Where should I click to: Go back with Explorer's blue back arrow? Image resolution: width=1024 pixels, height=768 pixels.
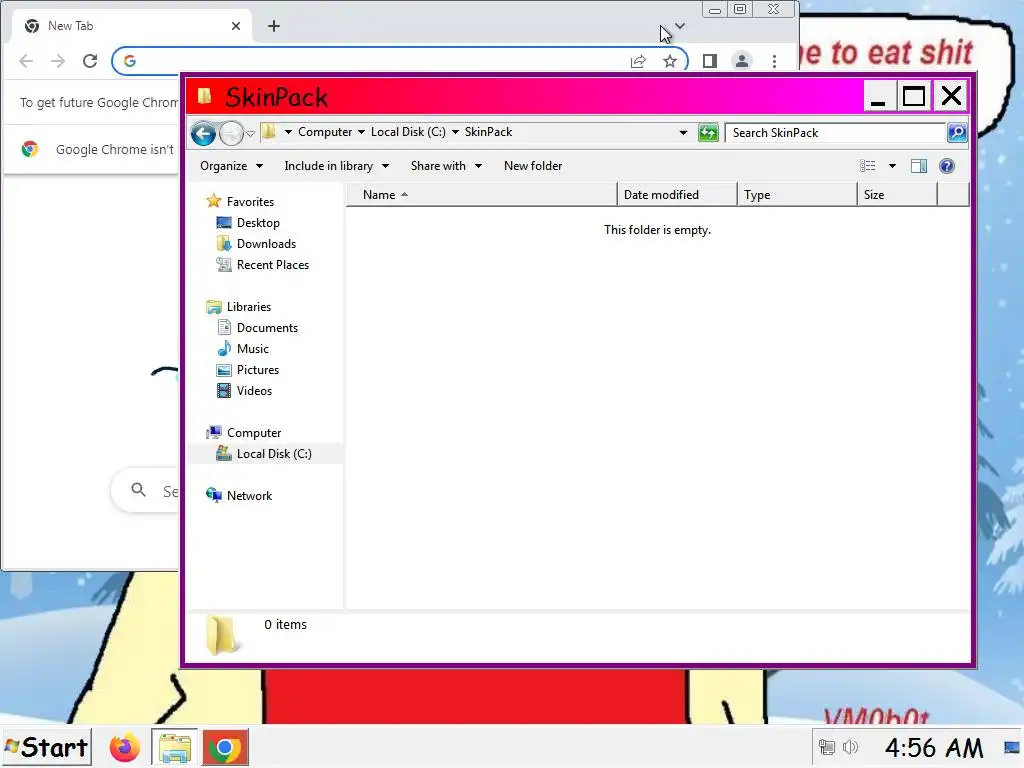pos(203,133)
